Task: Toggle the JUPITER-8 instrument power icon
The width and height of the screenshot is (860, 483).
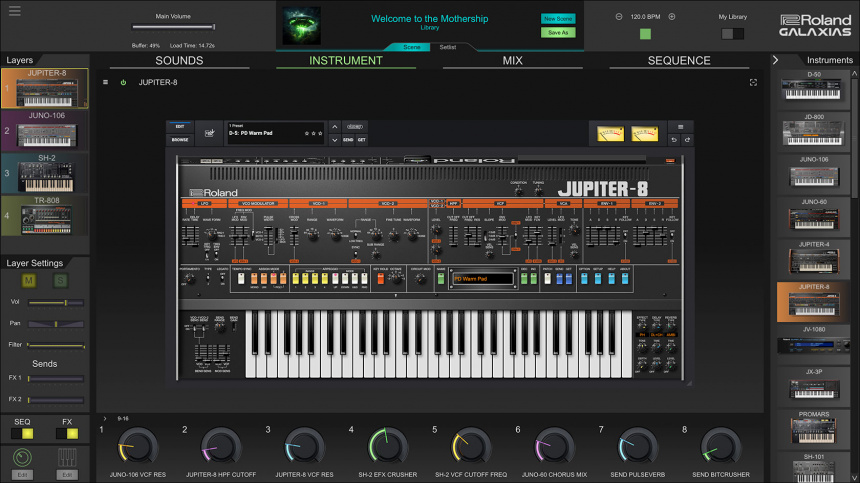Action: click(x=123, y=82)
